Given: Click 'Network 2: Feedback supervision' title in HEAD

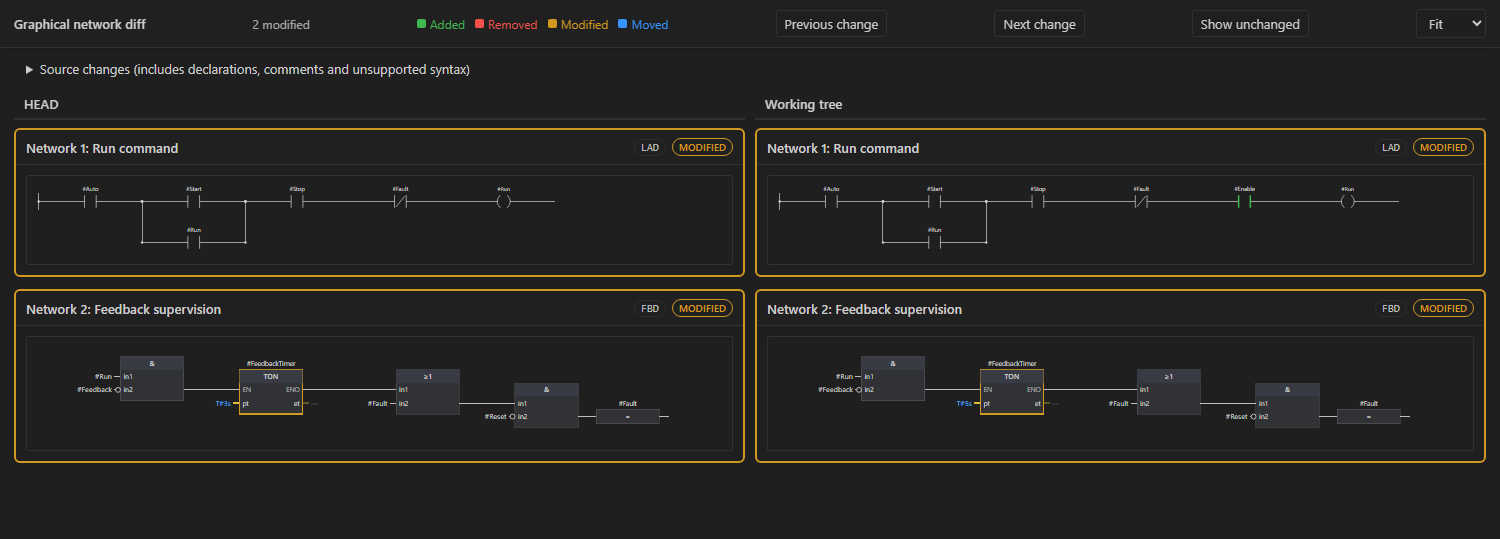Looking at the screenshot, I should [124, 309].
